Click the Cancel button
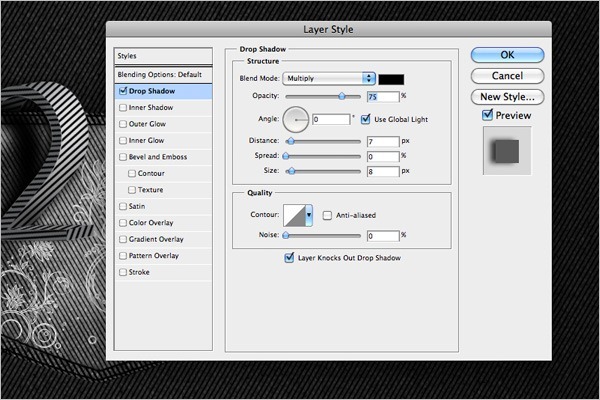Viewport: 600px width, 400px height. point(507,76)
